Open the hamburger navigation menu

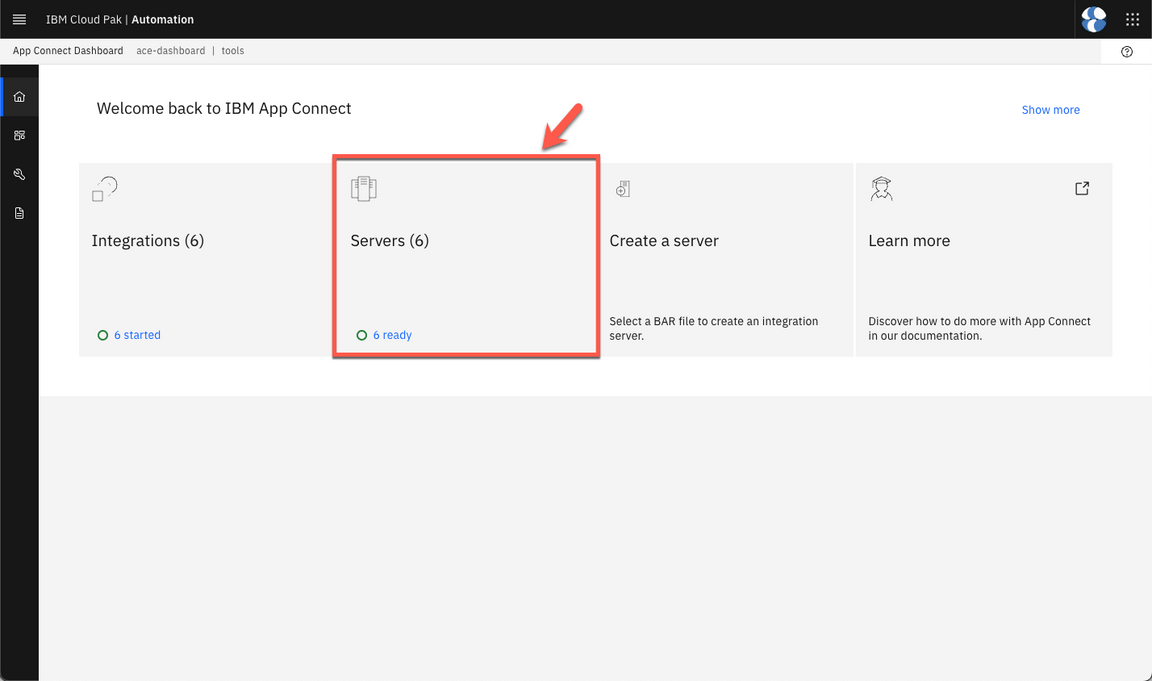19,19
